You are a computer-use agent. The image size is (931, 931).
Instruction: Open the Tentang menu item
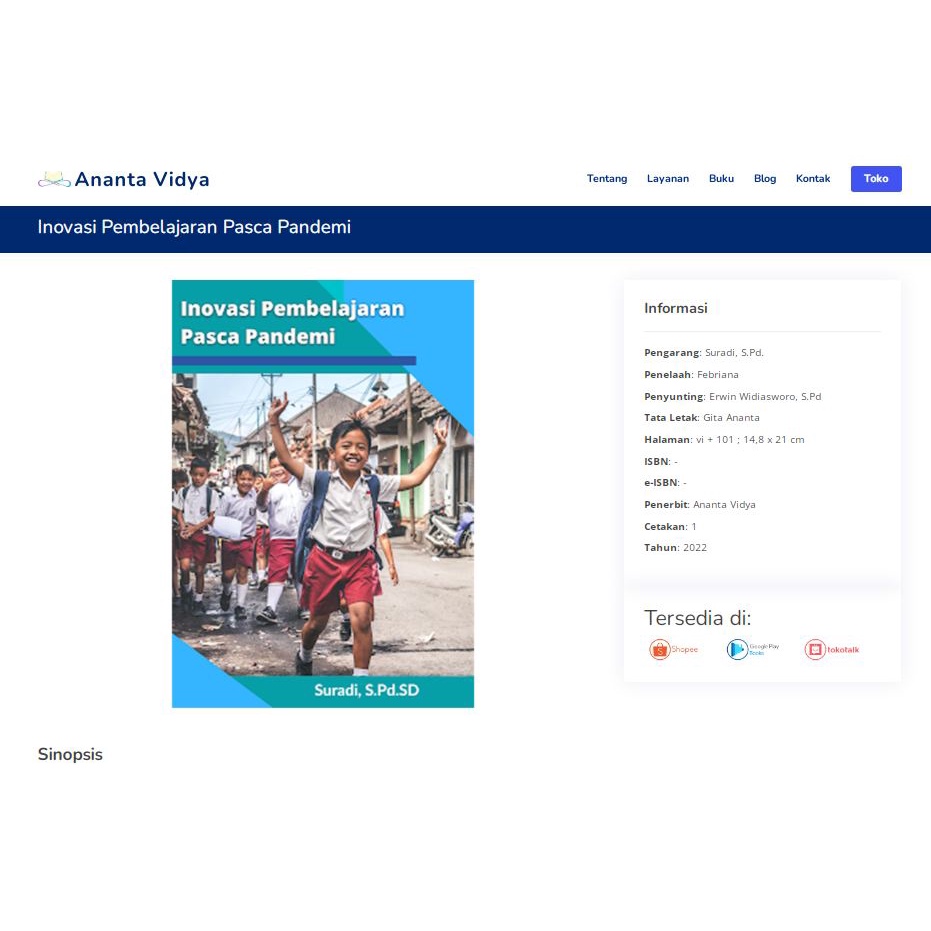pyautogui.click(x=607, y=179)
